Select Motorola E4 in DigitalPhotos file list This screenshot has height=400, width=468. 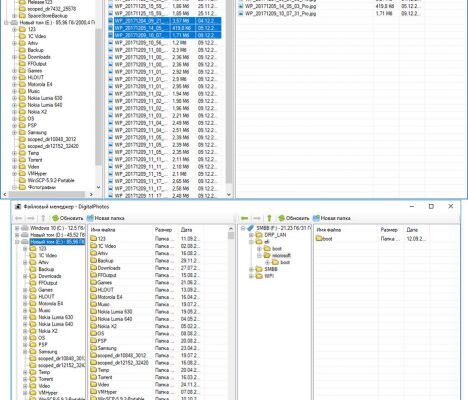(110, 297)
